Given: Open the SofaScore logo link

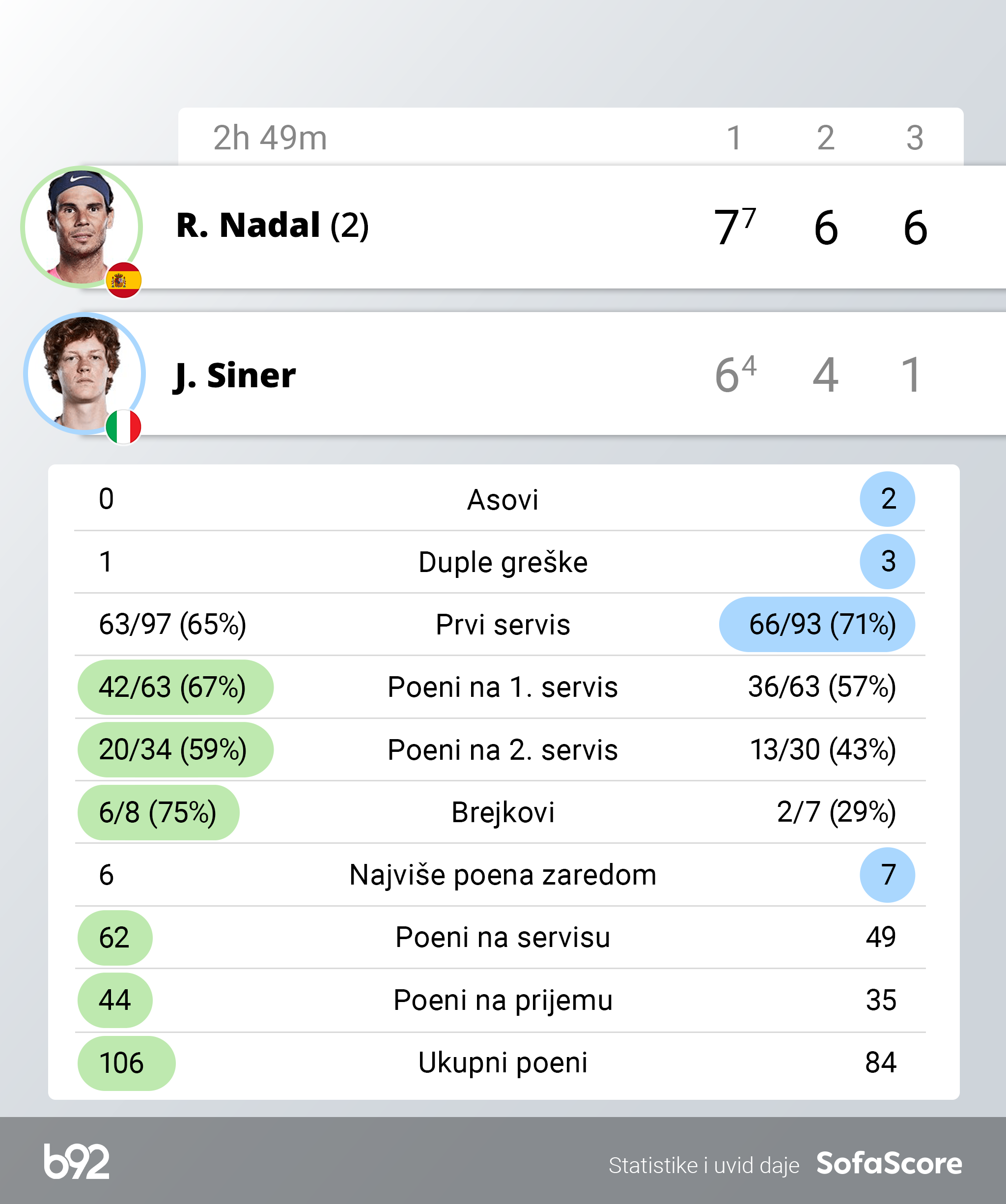Looking at the screenshot, I should tap(889, 1163).
